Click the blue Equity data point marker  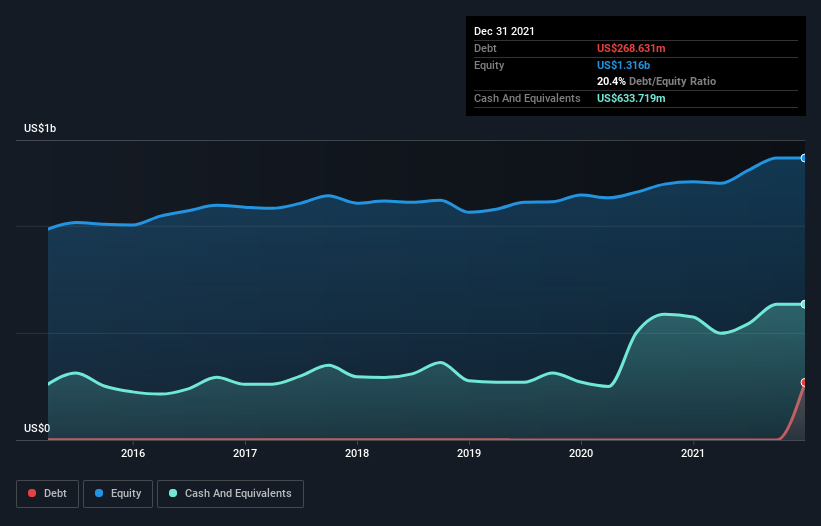tap(804, 158)
